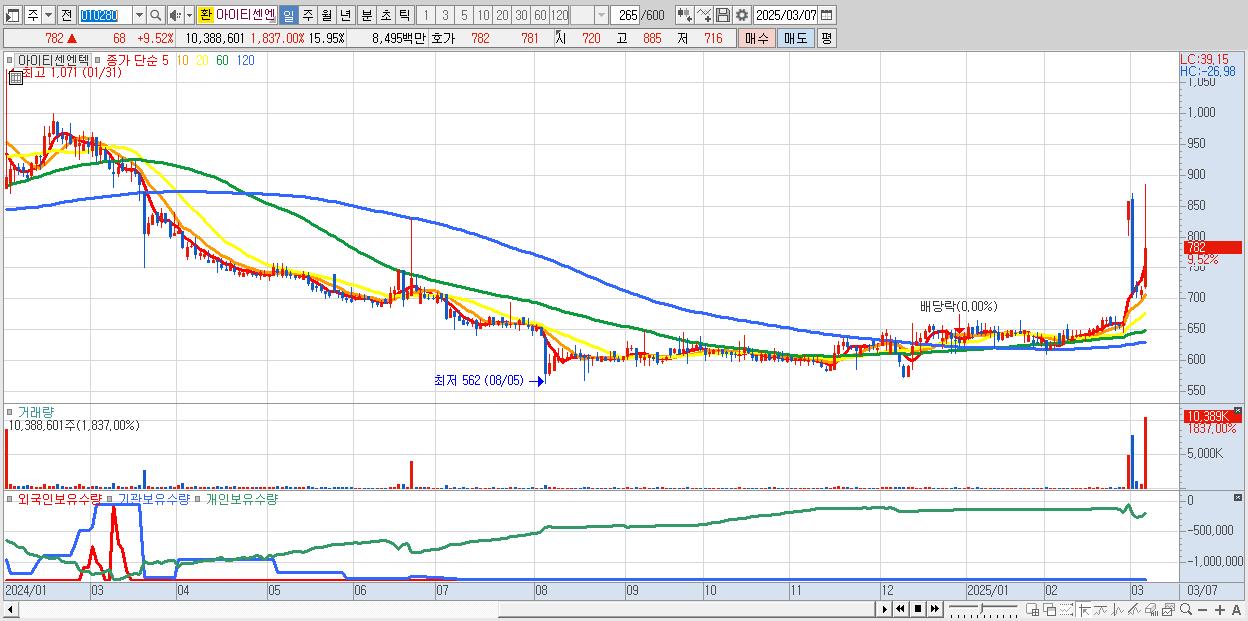Screen dimensions: 1248x621
Task: Click the plus zoom-in icon
Action: tap(1220, 609)
